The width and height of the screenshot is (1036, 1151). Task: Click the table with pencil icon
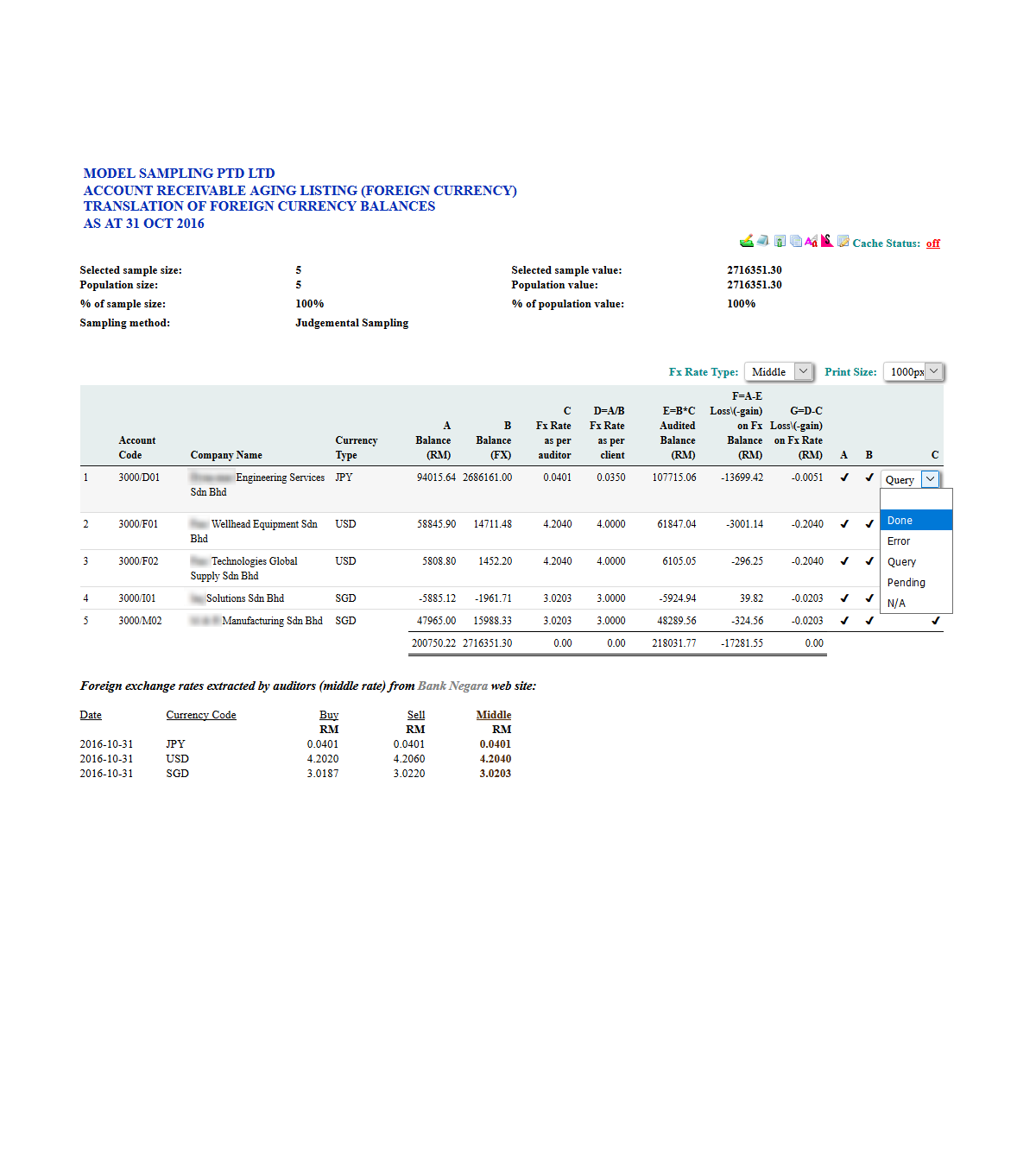point(843,242)
